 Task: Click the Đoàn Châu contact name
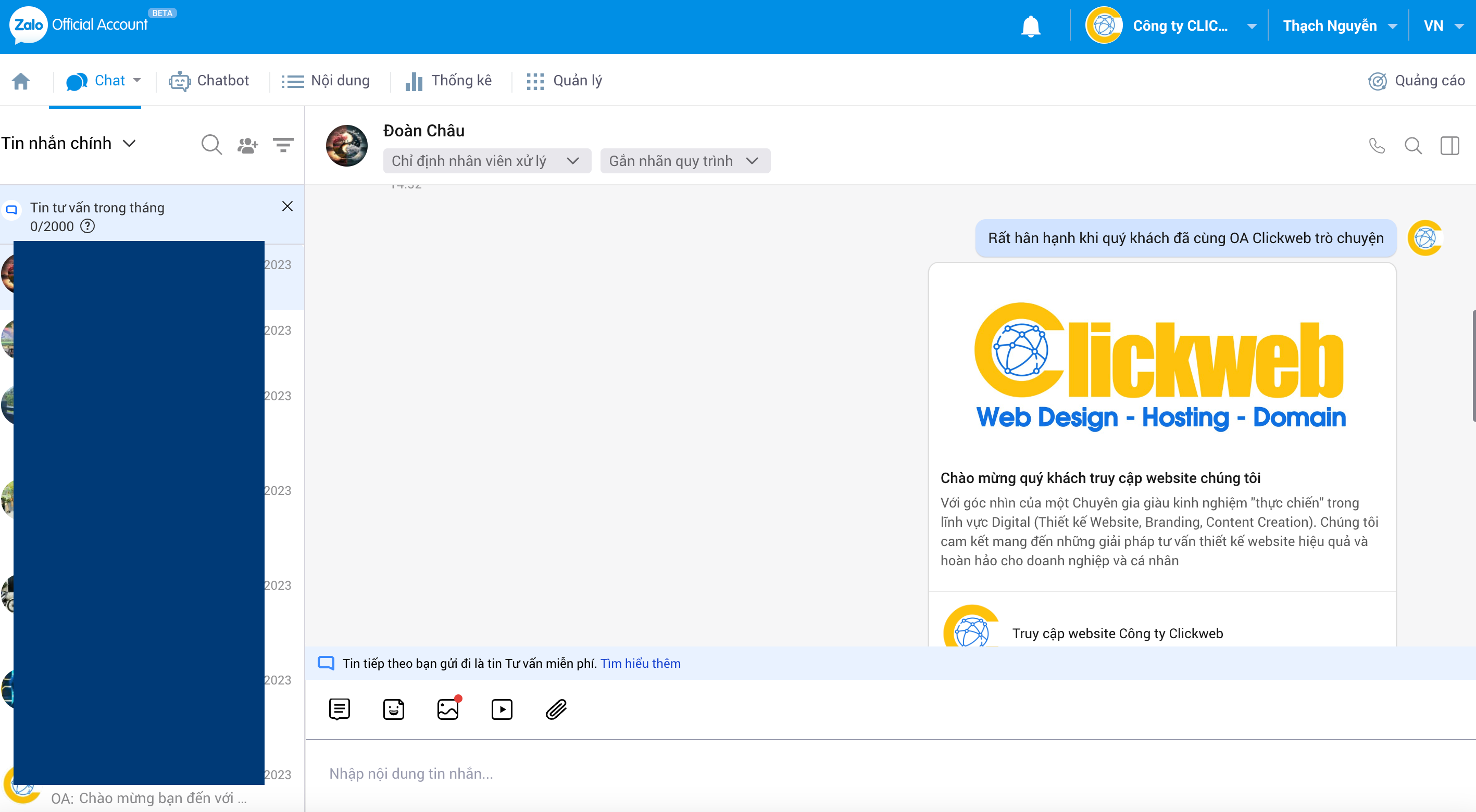(423, 131)
